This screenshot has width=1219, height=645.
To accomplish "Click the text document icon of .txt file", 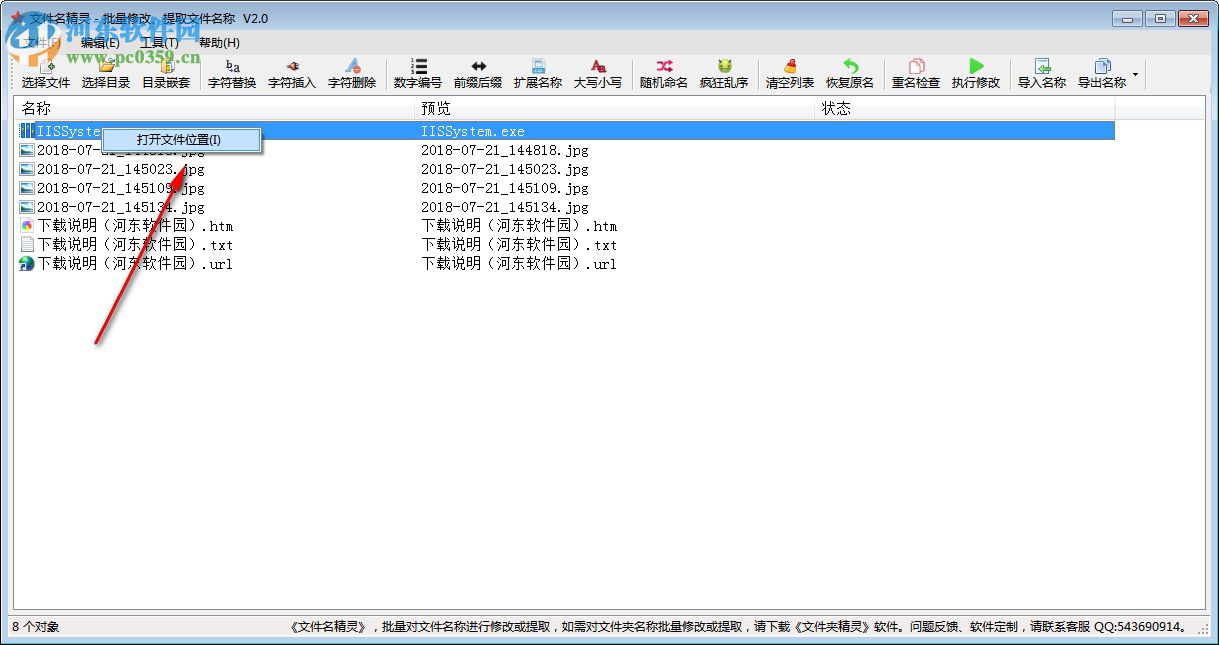I will point(27,245).
